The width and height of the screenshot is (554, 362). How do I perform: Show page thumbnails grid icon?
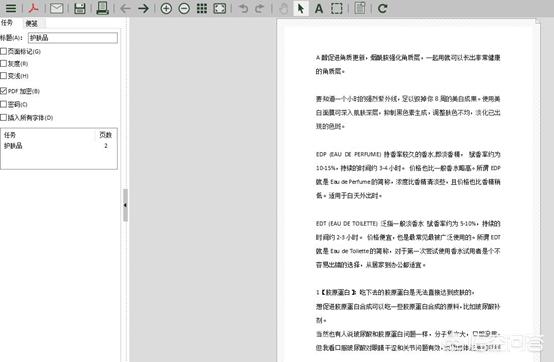click(202, 8)
